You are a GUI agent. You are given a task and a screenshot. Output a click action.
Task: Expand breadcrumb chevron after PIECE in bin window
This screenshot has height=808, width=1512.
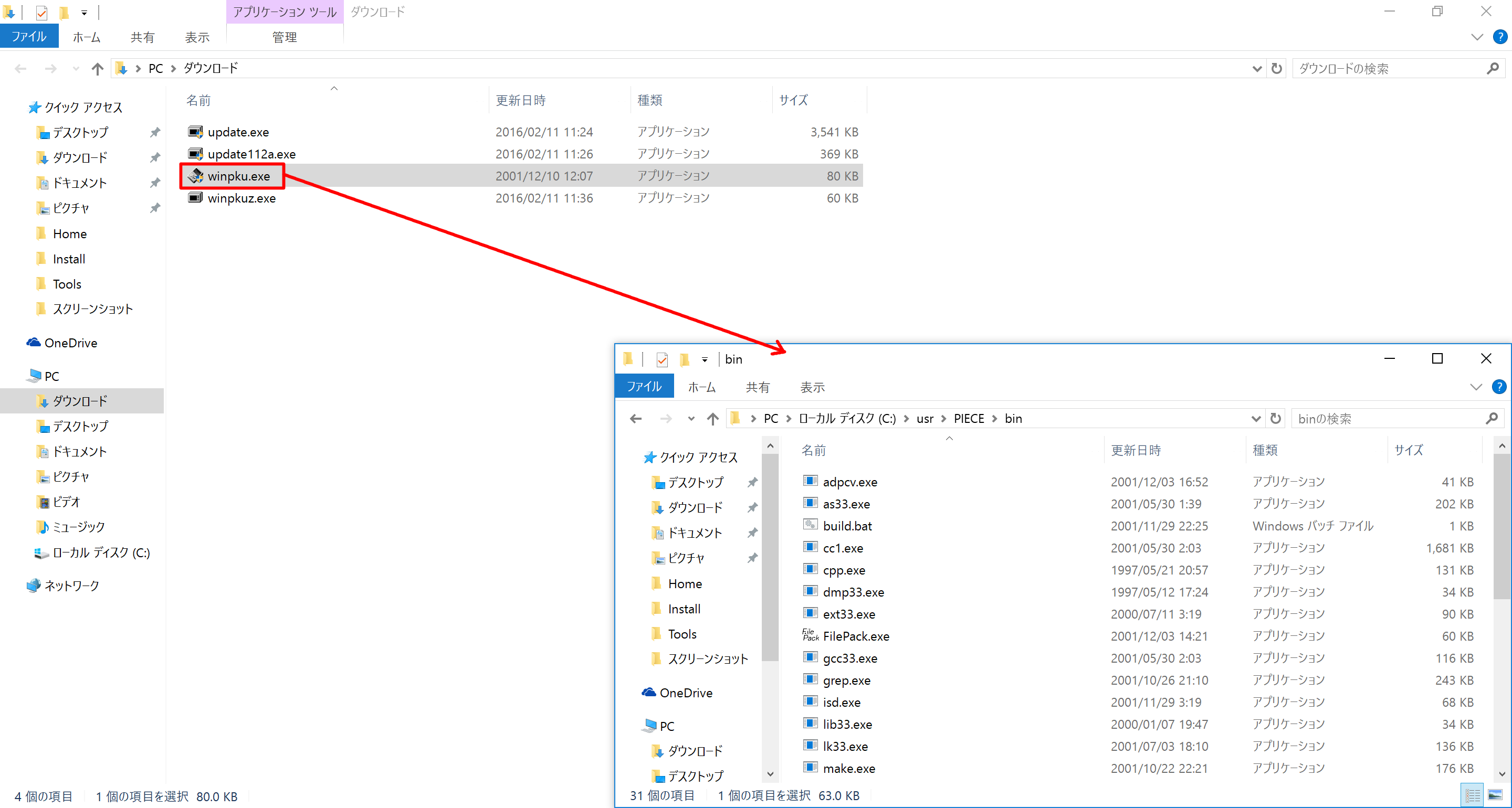point(994,418)
